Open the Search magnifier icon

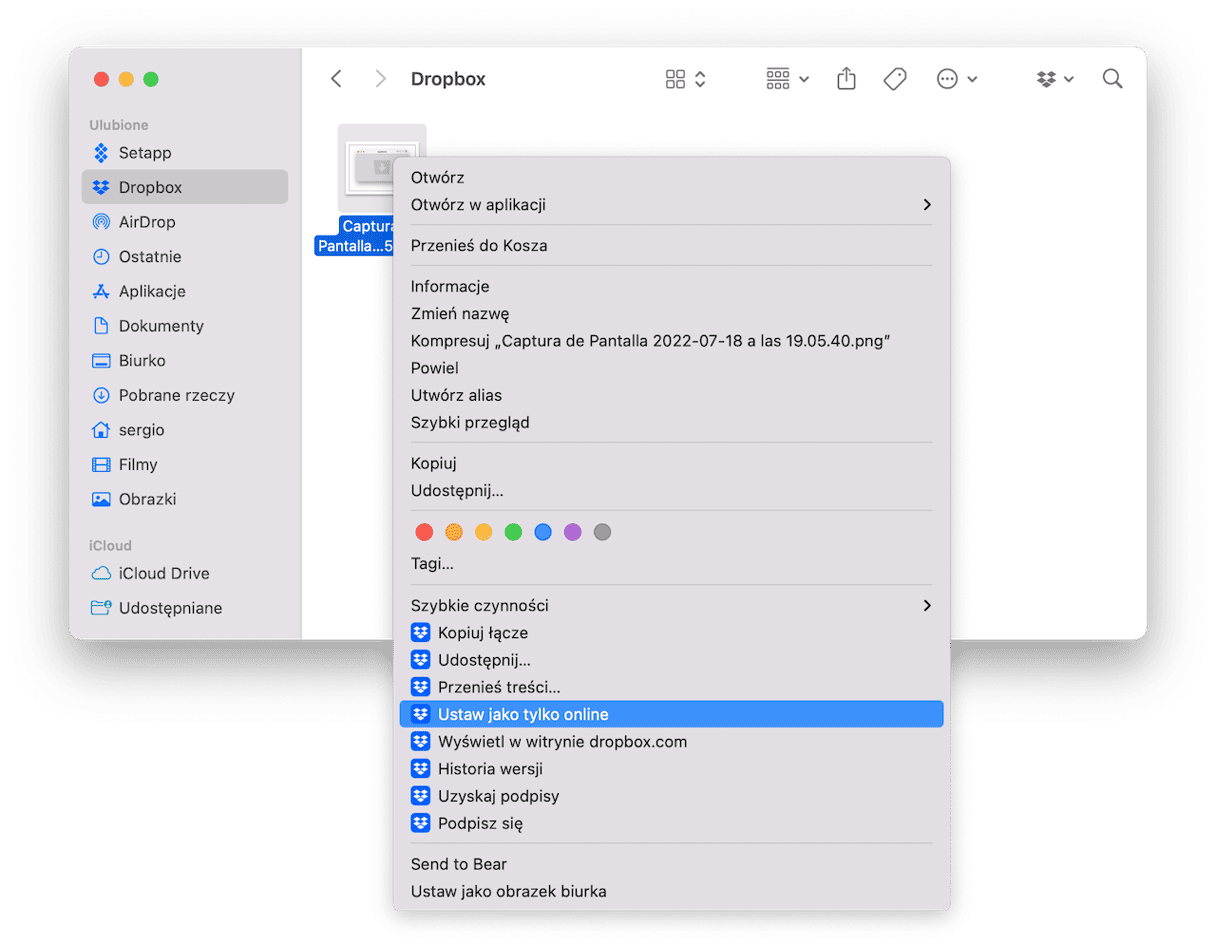tap(1112, 79)
